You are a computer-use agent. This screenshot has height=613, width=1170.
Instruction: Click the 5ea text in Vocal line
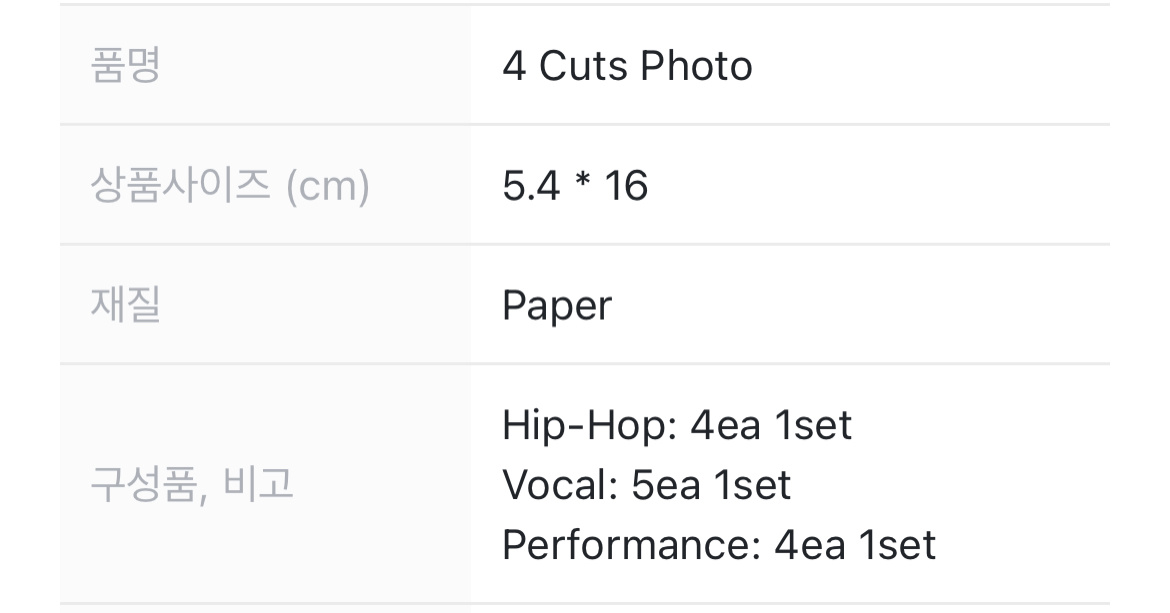click(666, 485)
